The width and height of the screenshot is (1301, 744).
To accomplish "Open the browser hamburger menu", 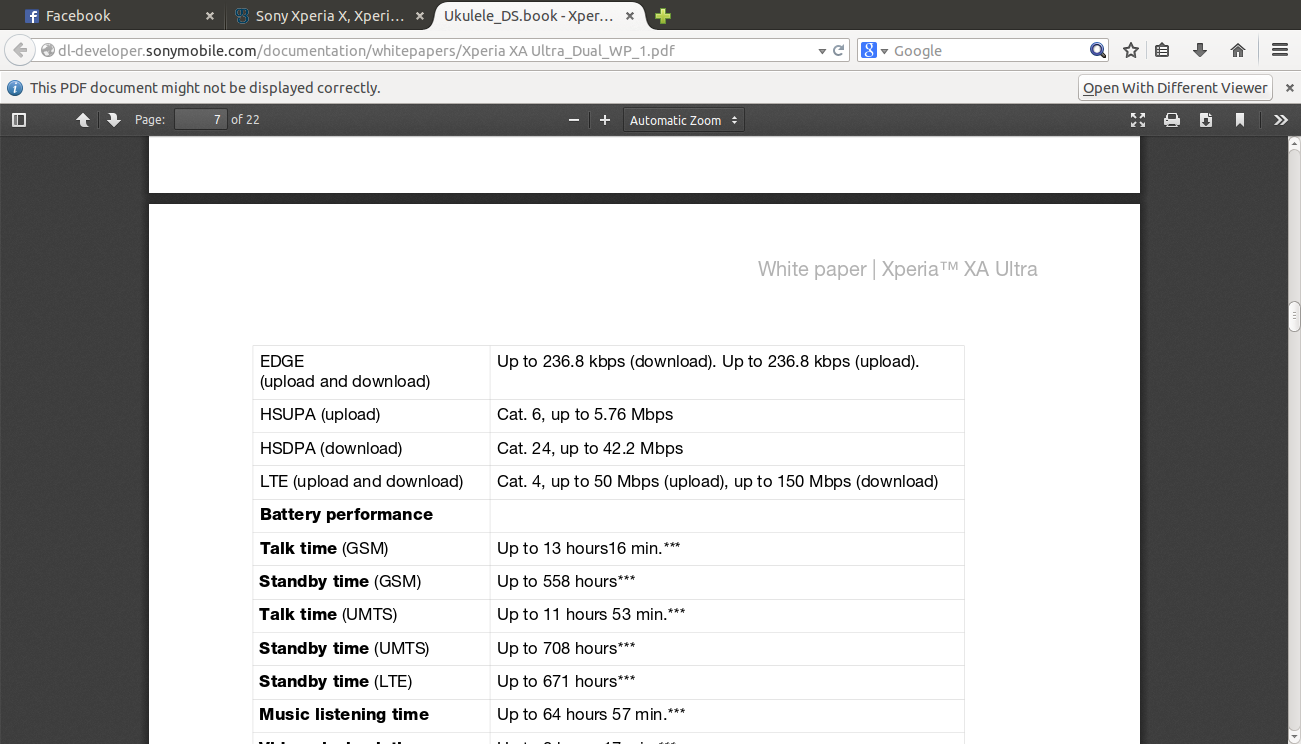I will tap(1280, 51).
